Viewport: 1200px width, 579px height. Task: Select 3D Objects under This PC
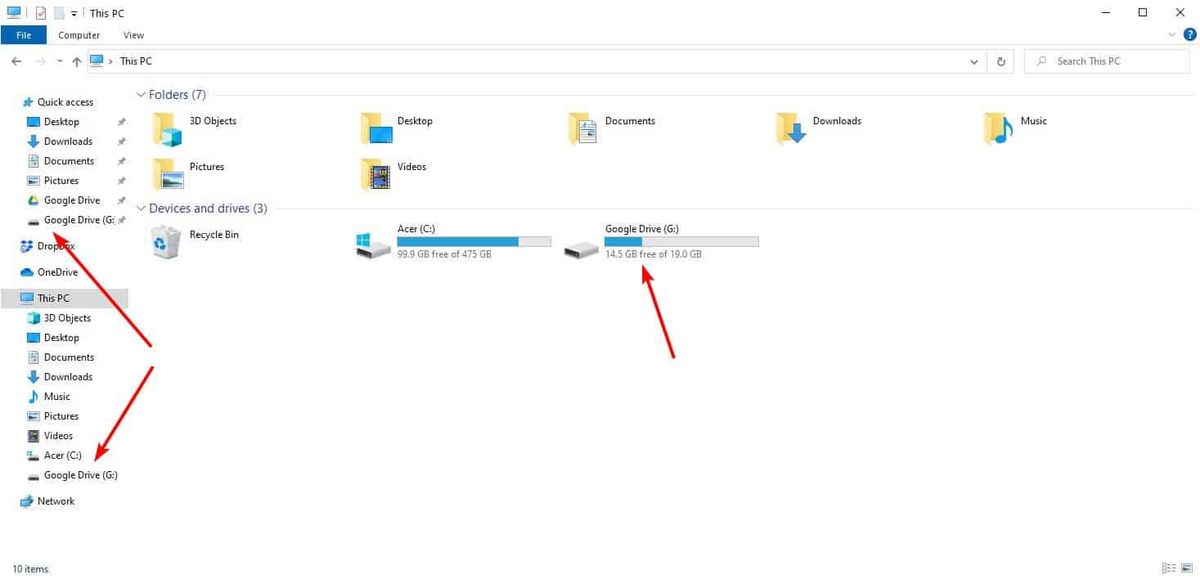(x=67, y=318)
